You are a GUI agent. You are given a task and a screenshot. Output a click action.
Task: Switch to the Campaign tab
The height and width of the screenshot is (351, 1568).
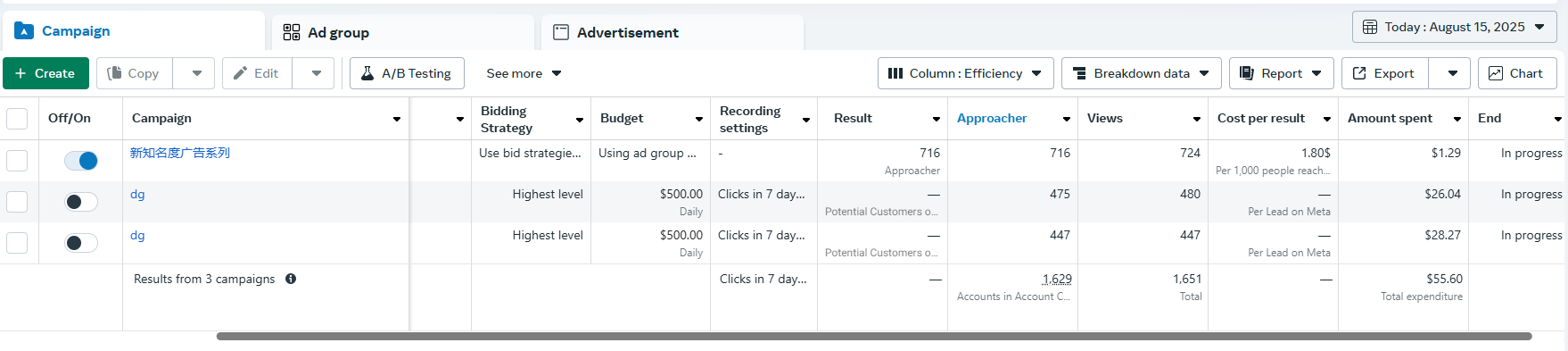[133, 31]
